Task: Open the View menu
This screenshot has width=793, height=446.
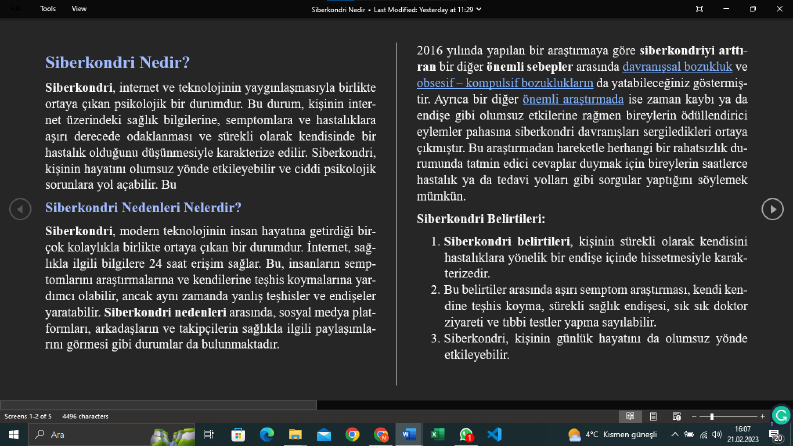Action: pyautogui.click(x=79, y=9)
